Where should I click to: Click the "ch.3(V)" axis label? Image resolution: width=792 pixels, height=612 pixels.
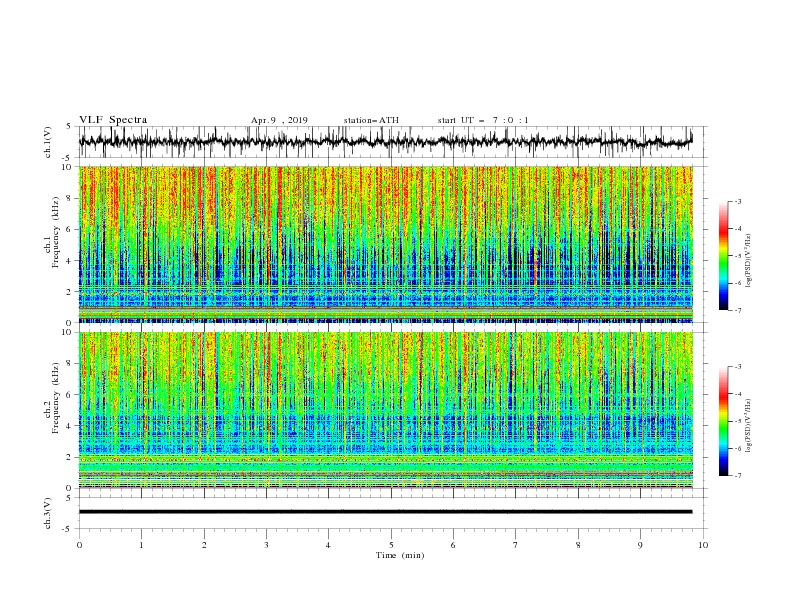coord(48,513)
